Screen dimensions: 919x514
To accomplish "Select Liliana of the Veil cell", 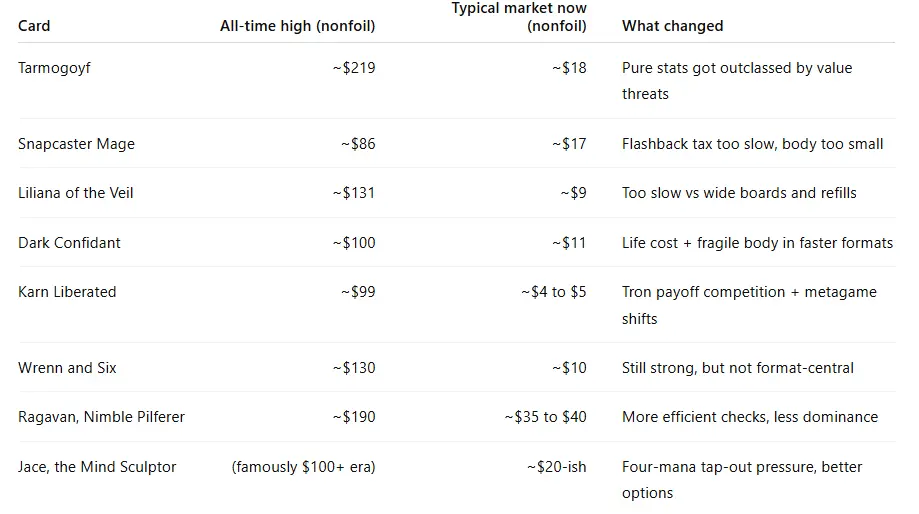I will tap(75, 193).
